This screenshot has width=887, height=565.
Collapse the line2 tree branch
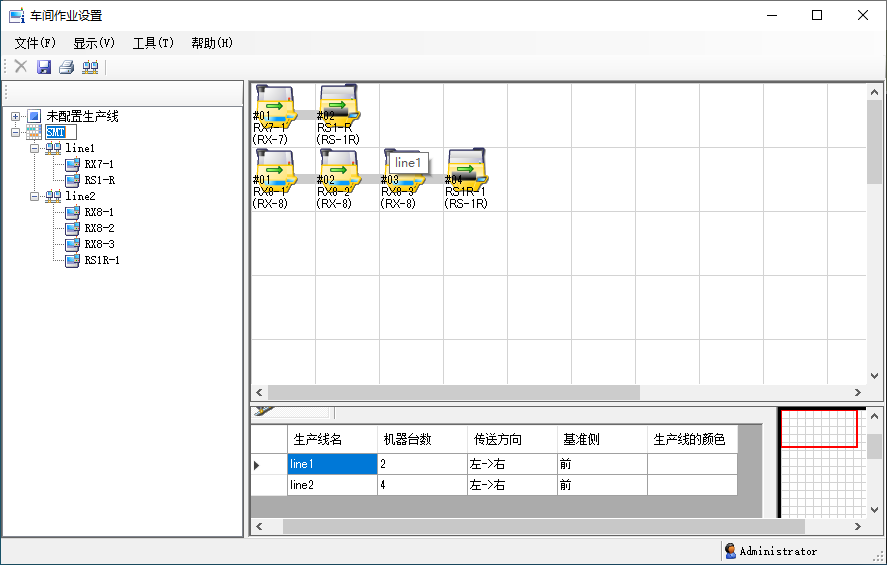tap(35, 196)
